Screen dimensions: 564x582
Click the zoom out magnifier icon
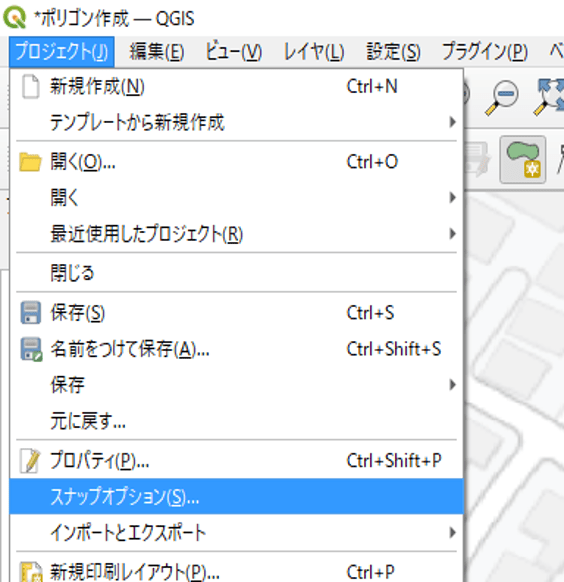(502, 97)
